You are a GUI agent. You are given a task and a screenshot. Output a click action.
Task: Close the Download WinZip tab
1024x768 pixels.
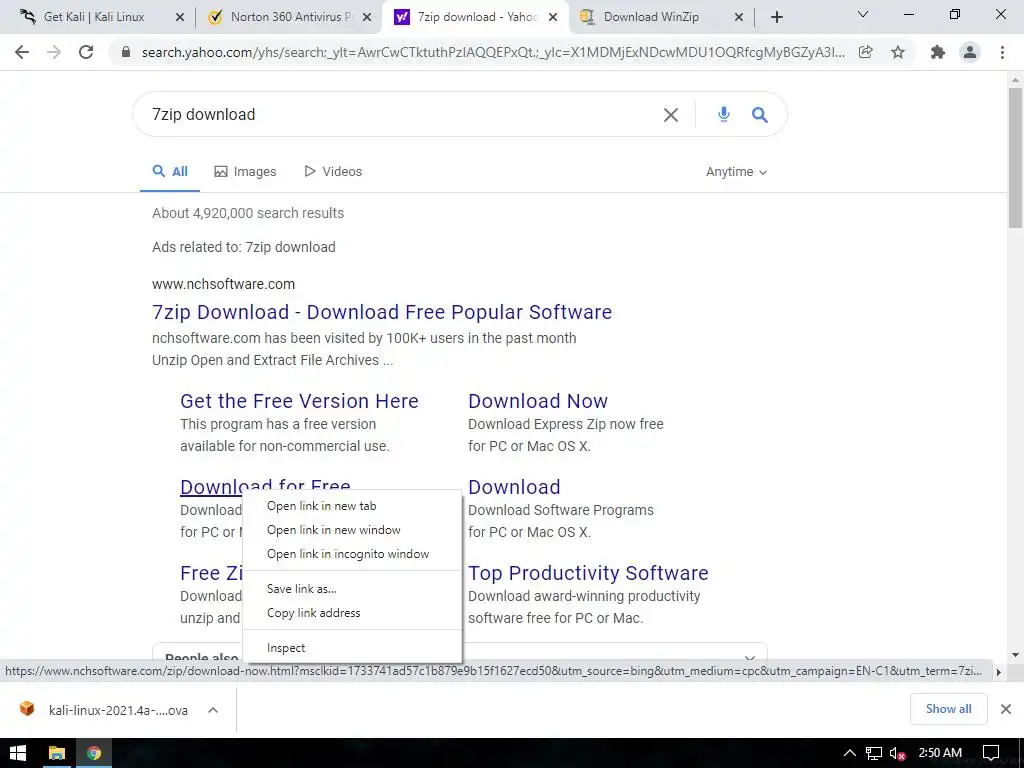739,18
